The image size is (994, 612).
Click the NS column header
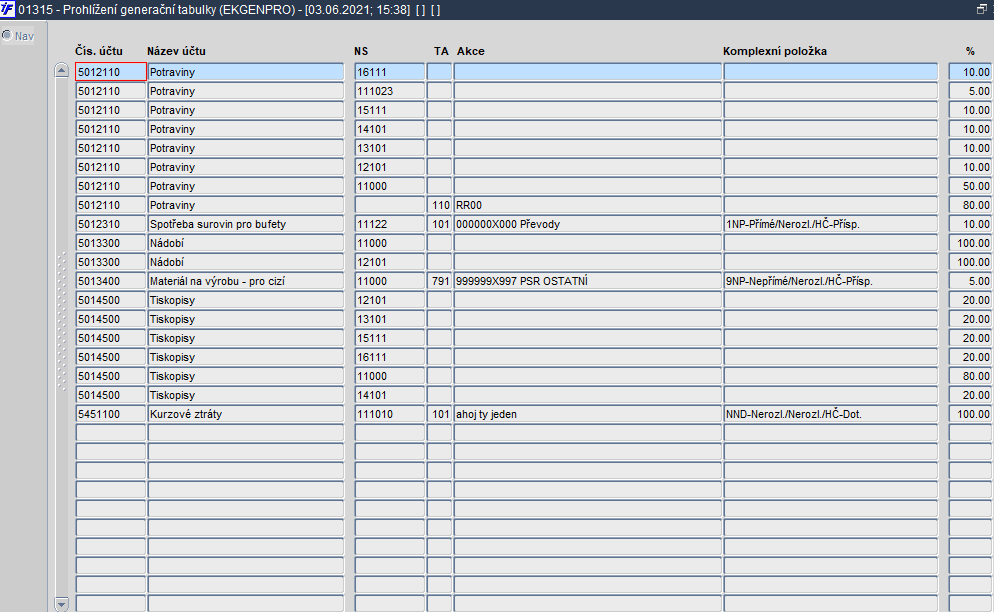pos(361,51)
